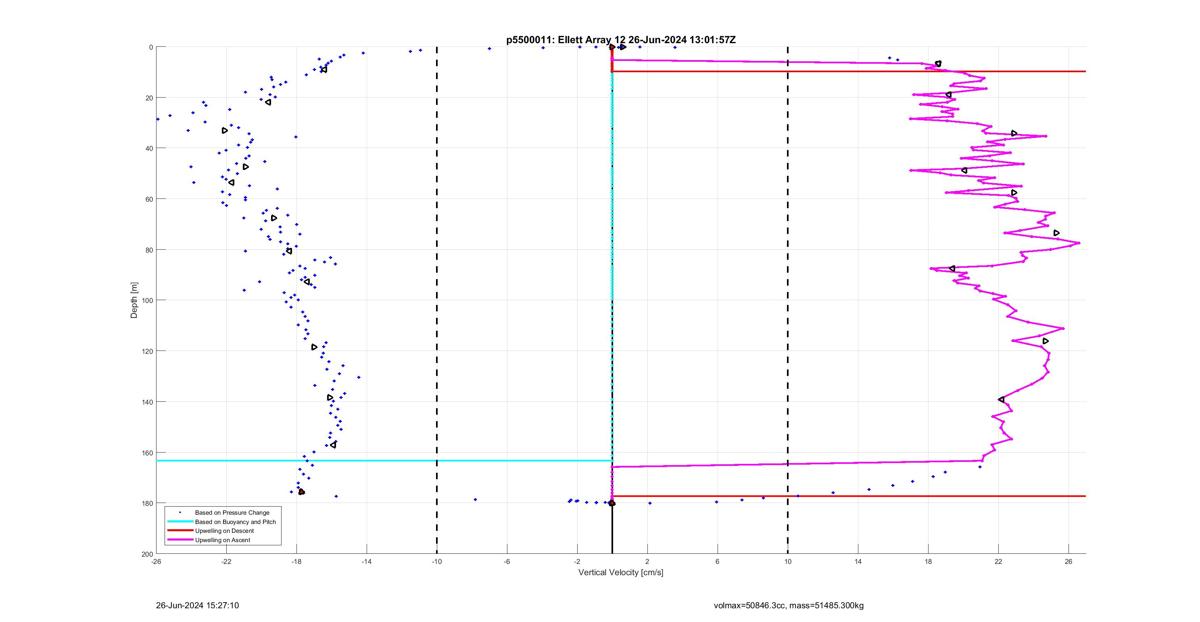Click the dashed vertical line at 10 cm/s
Screen dimensions: 1200x622
pos(788,300)
